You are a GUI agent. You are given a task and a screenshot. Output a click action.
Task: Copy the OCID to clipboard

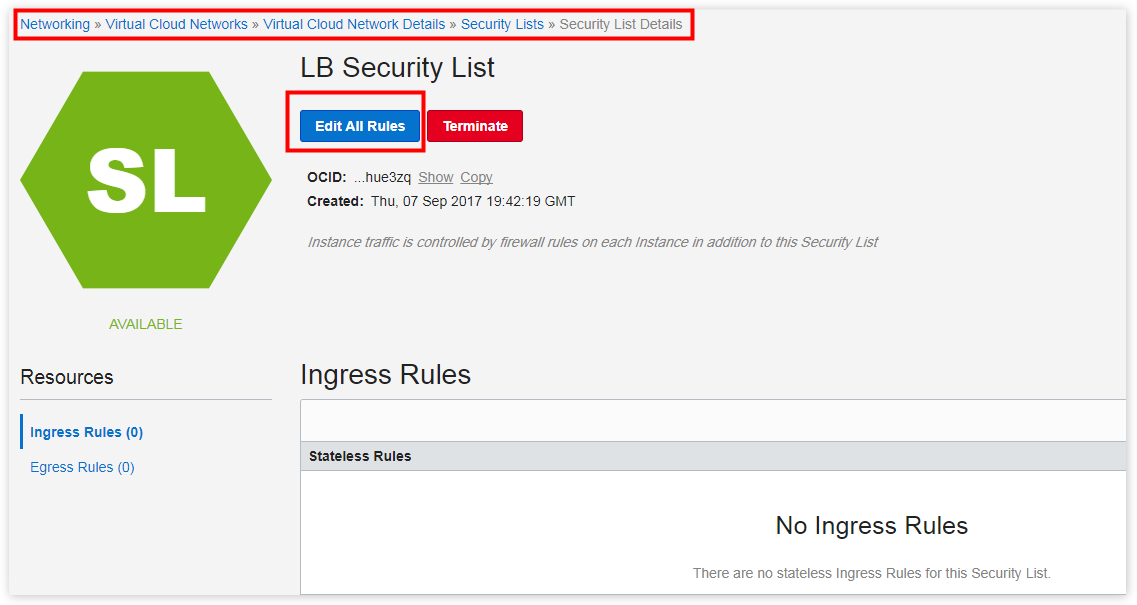[475, 177]
